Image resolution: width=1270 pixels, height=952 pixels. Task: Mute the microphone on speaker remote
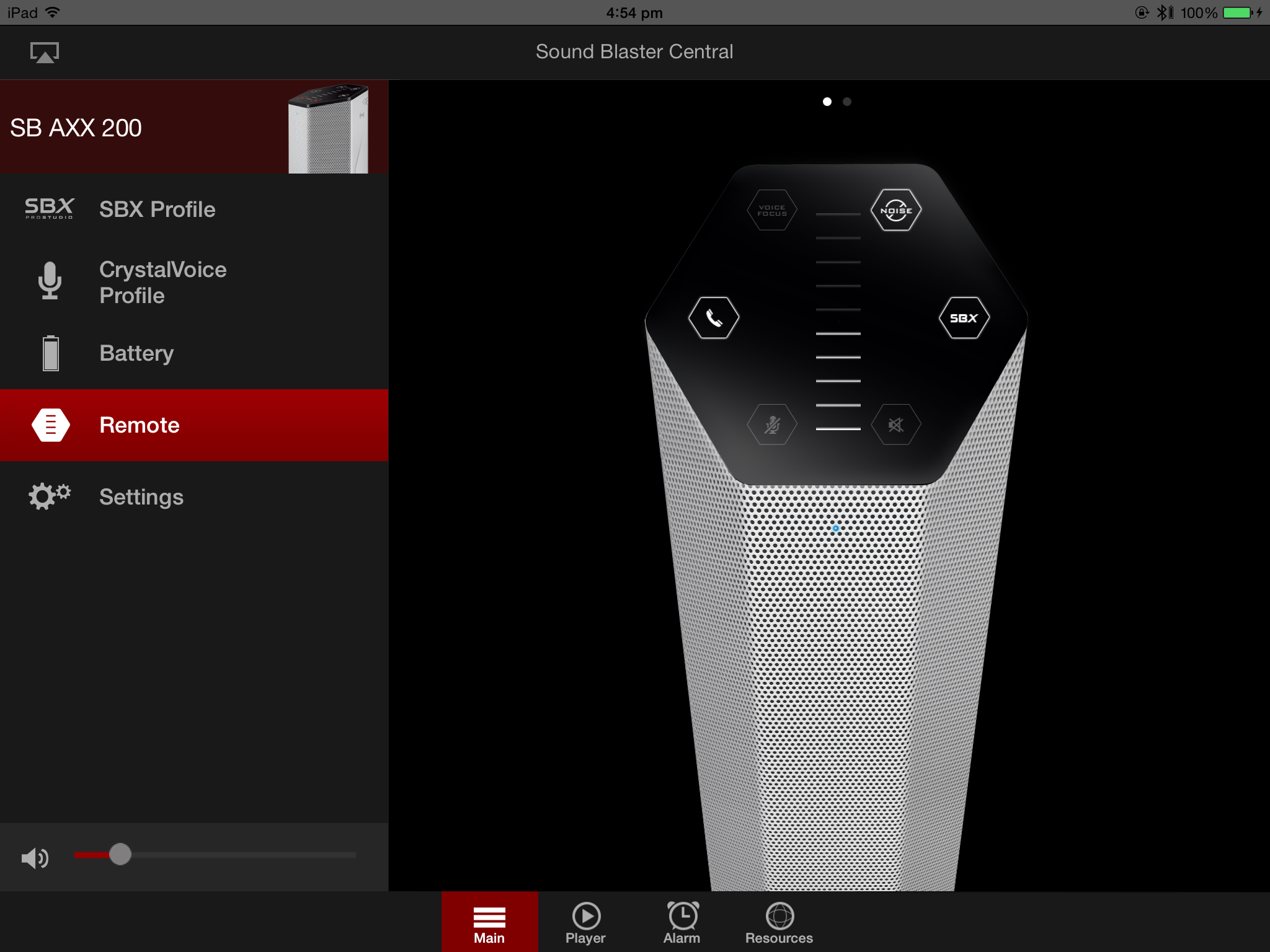[771, 425]
